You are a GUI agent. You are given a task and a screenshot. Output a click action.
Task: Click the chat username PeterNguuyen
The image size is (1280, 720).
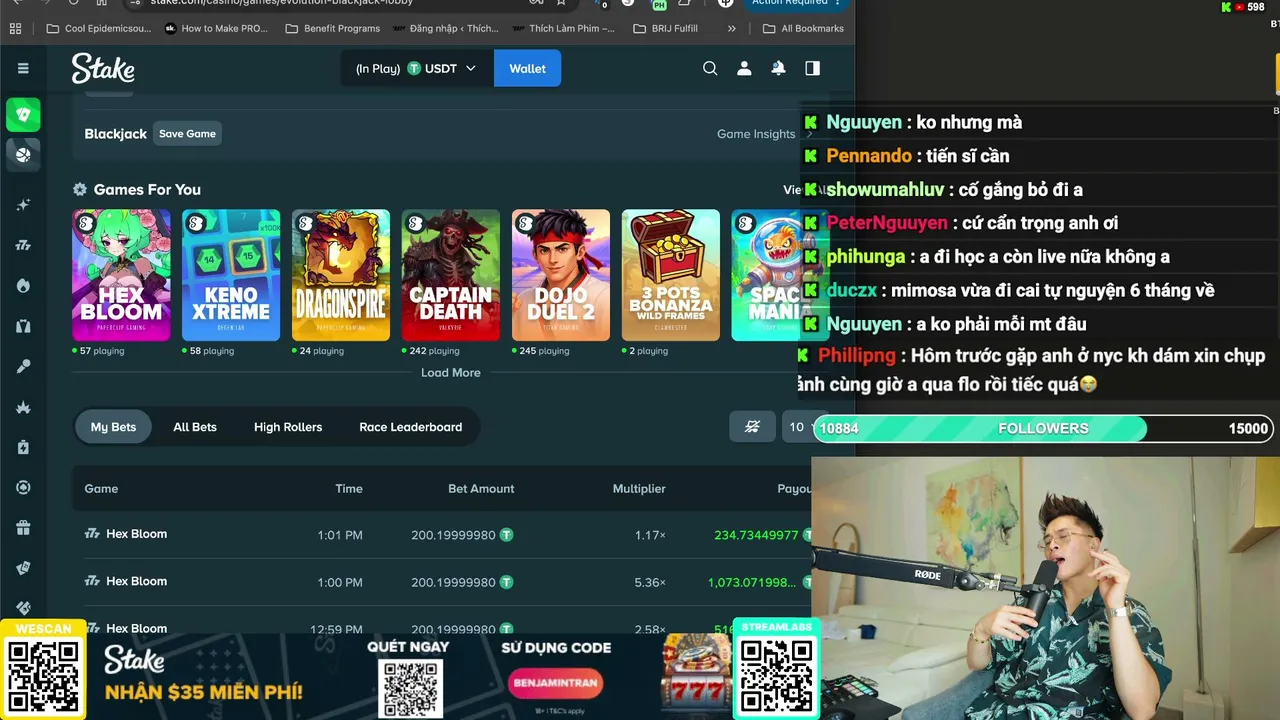[887, 223]
